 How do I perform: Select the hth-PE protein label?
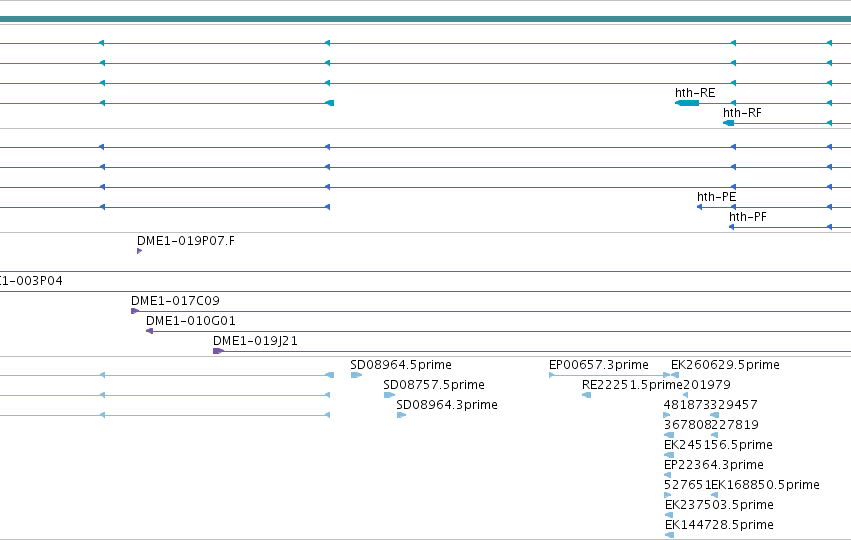click(716, 197)
